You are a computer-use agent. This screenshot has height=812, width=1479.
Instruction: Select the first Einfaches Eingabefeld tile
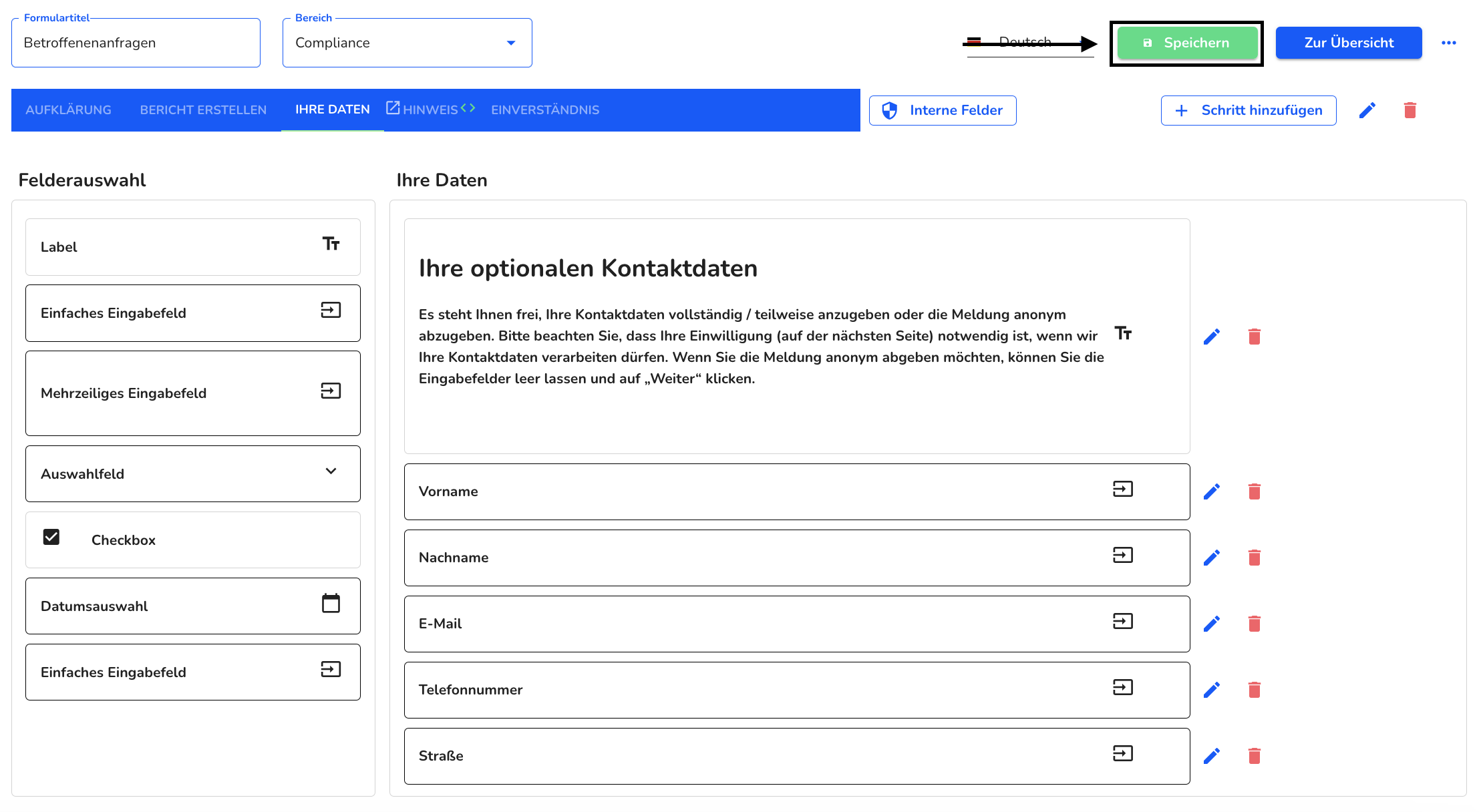coord(193,313)
